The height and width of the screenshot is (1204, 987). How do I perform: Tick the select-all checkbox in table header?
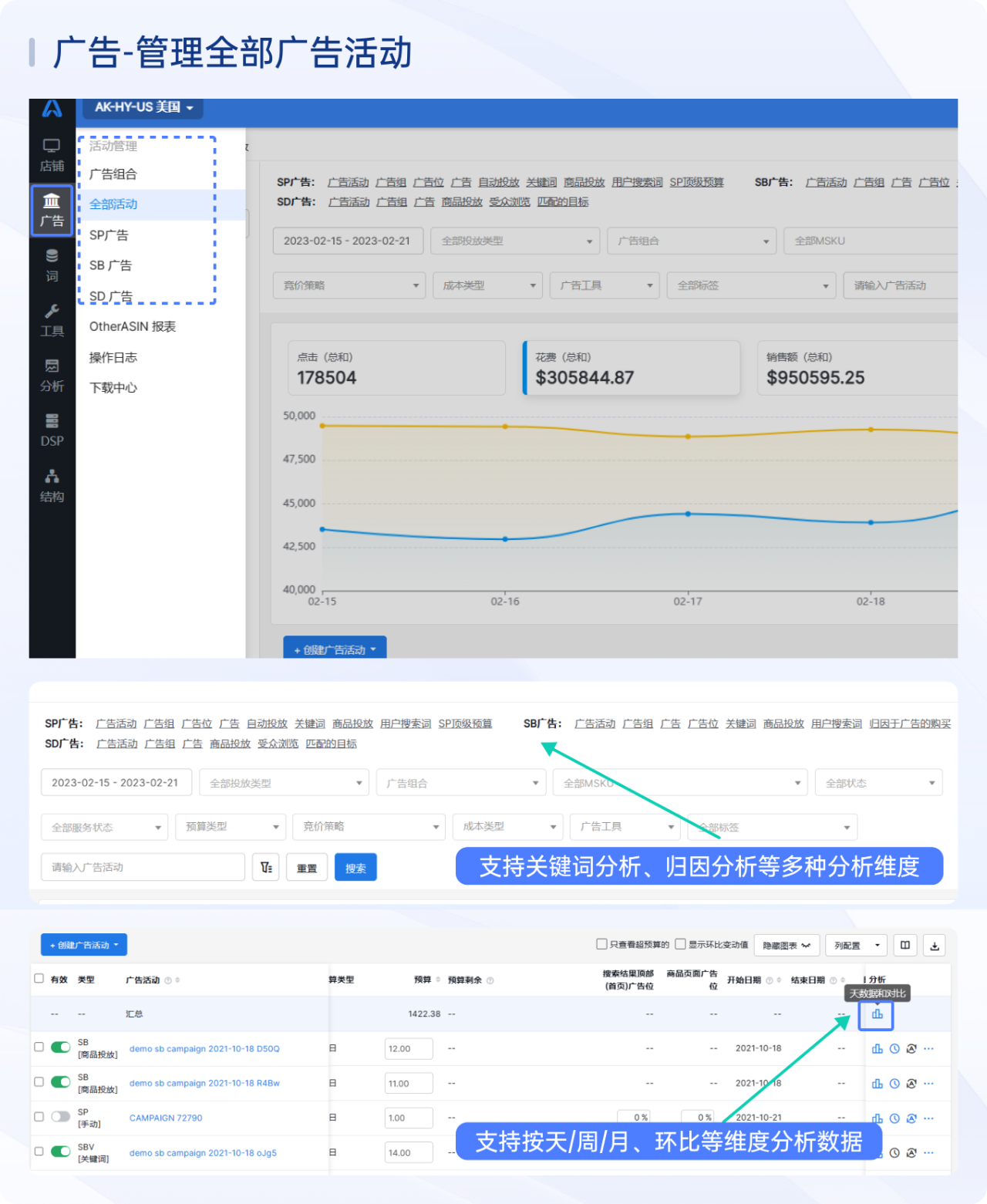39,979
